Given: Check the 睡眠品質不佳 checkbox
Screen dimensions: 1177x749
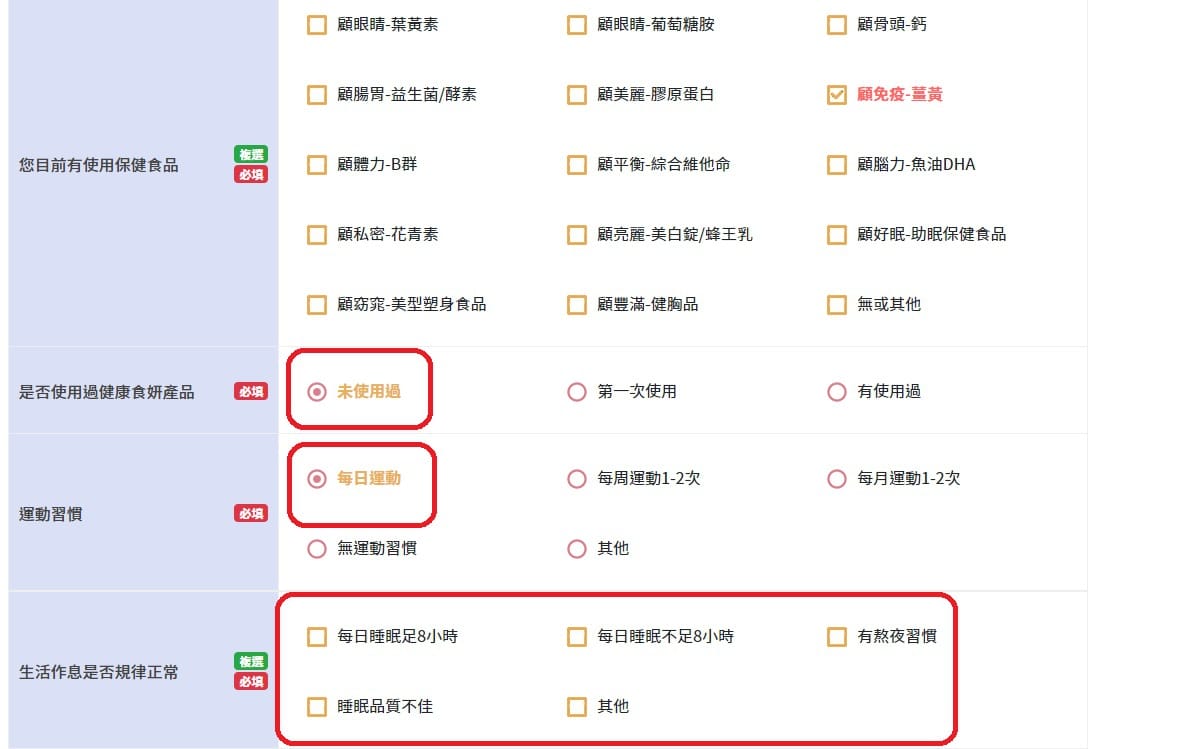Looking at the screenshot, I should coord(318,706).
